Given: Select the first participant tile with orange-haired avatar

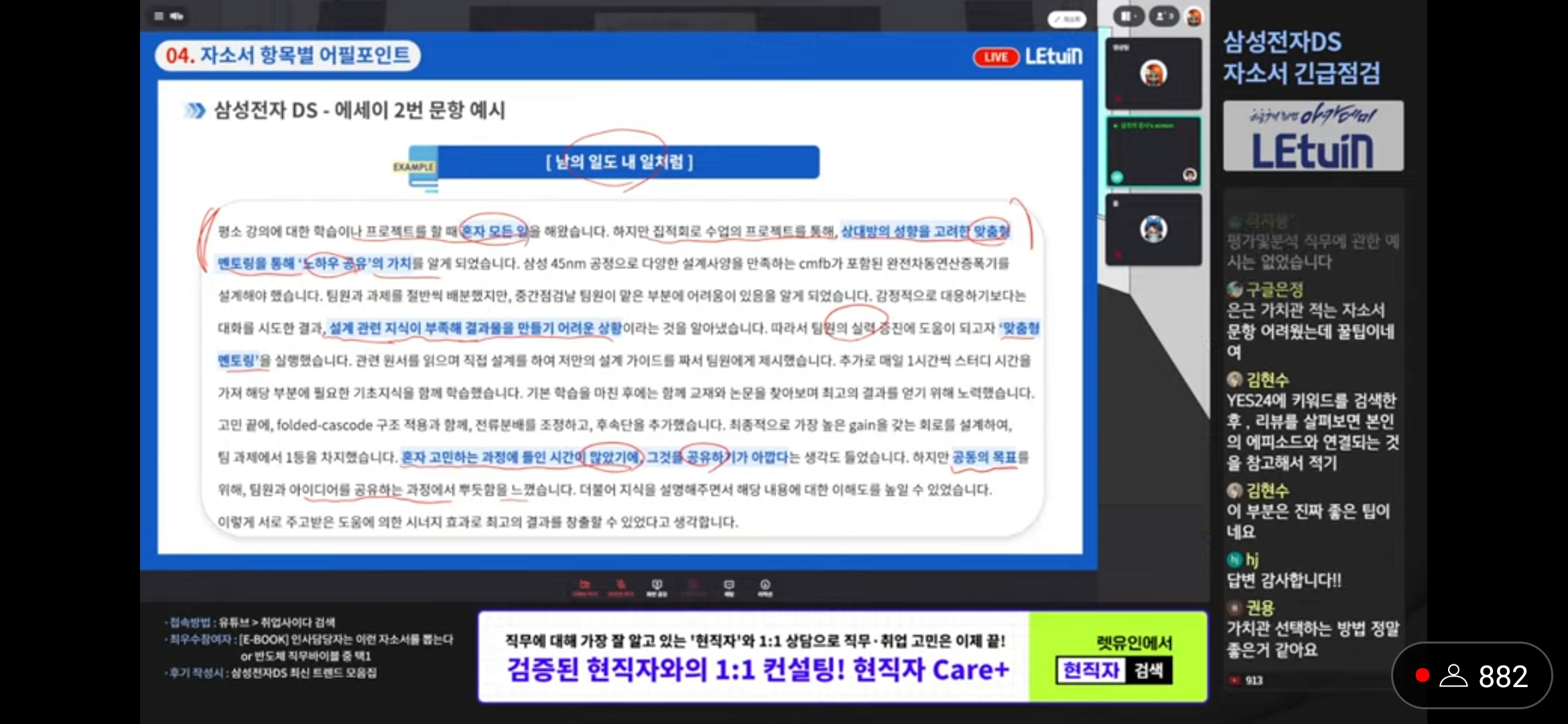Looking at the screenshot, I should pos(1153,73).
